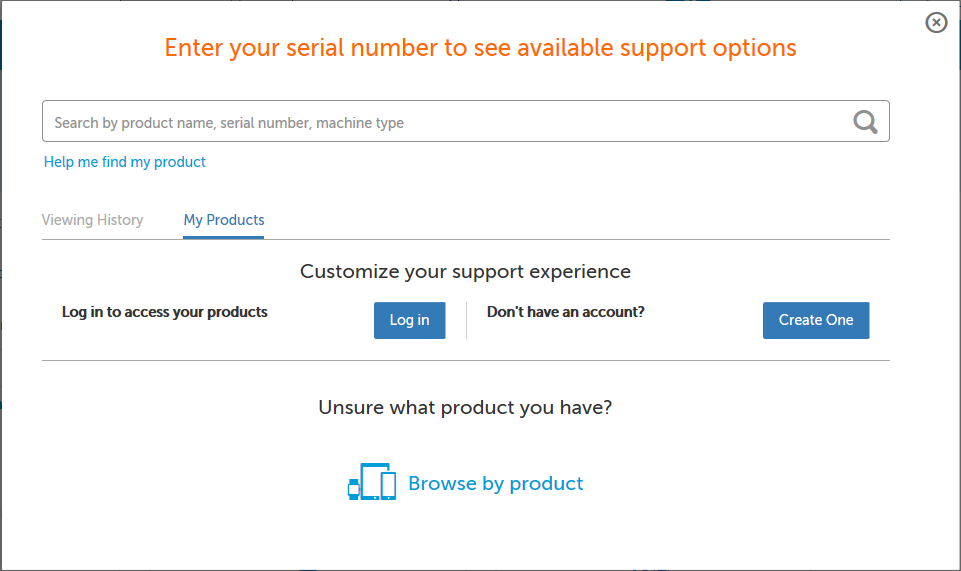Click the vertical divider between Log in and account prompt
Viewport: 961px width, 571px height.
467,320
